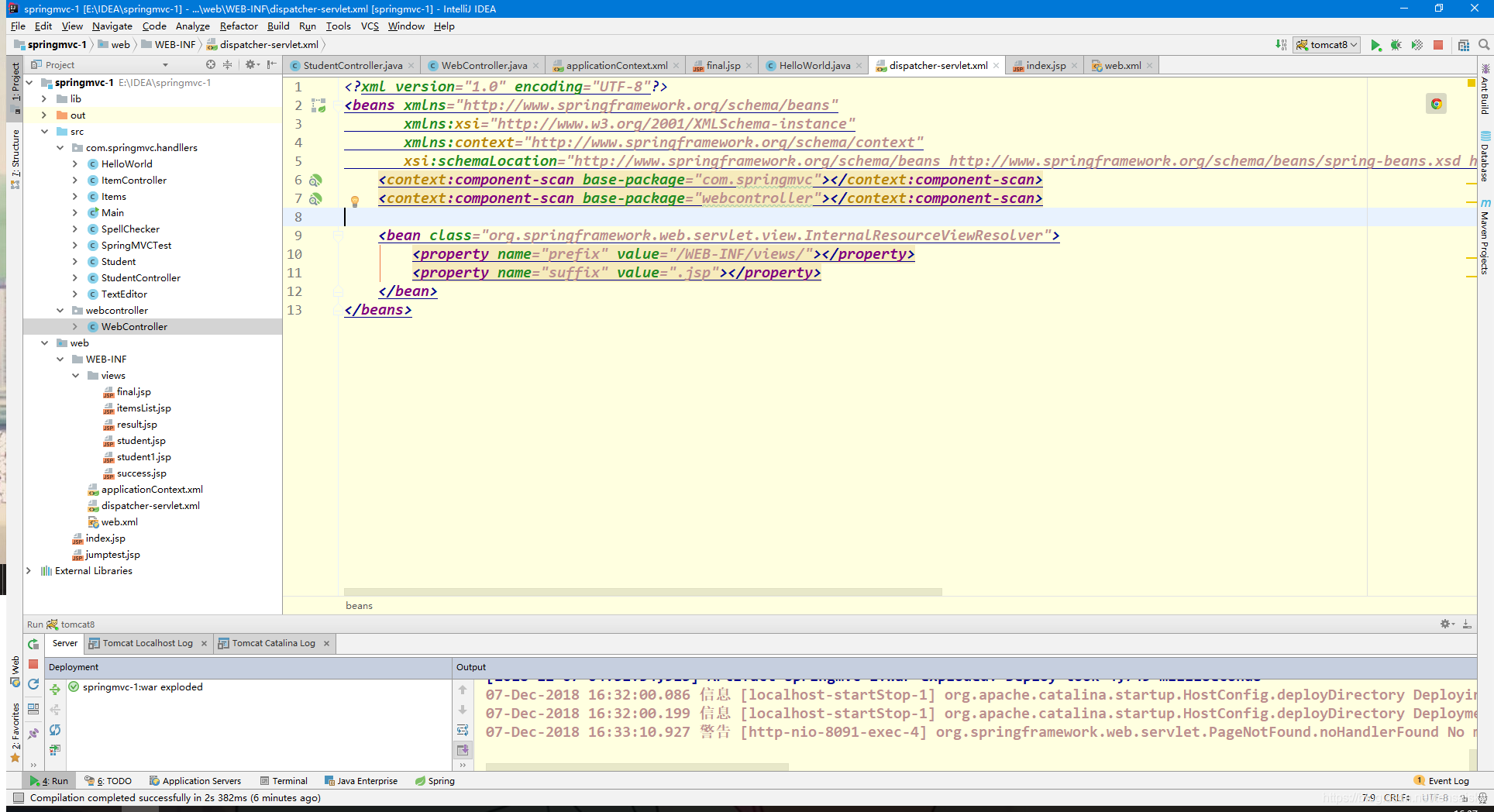Screen dimensions: 1494x812
Task: Collapse the springmvc-1 project root
Action: [x=29, y=82]
